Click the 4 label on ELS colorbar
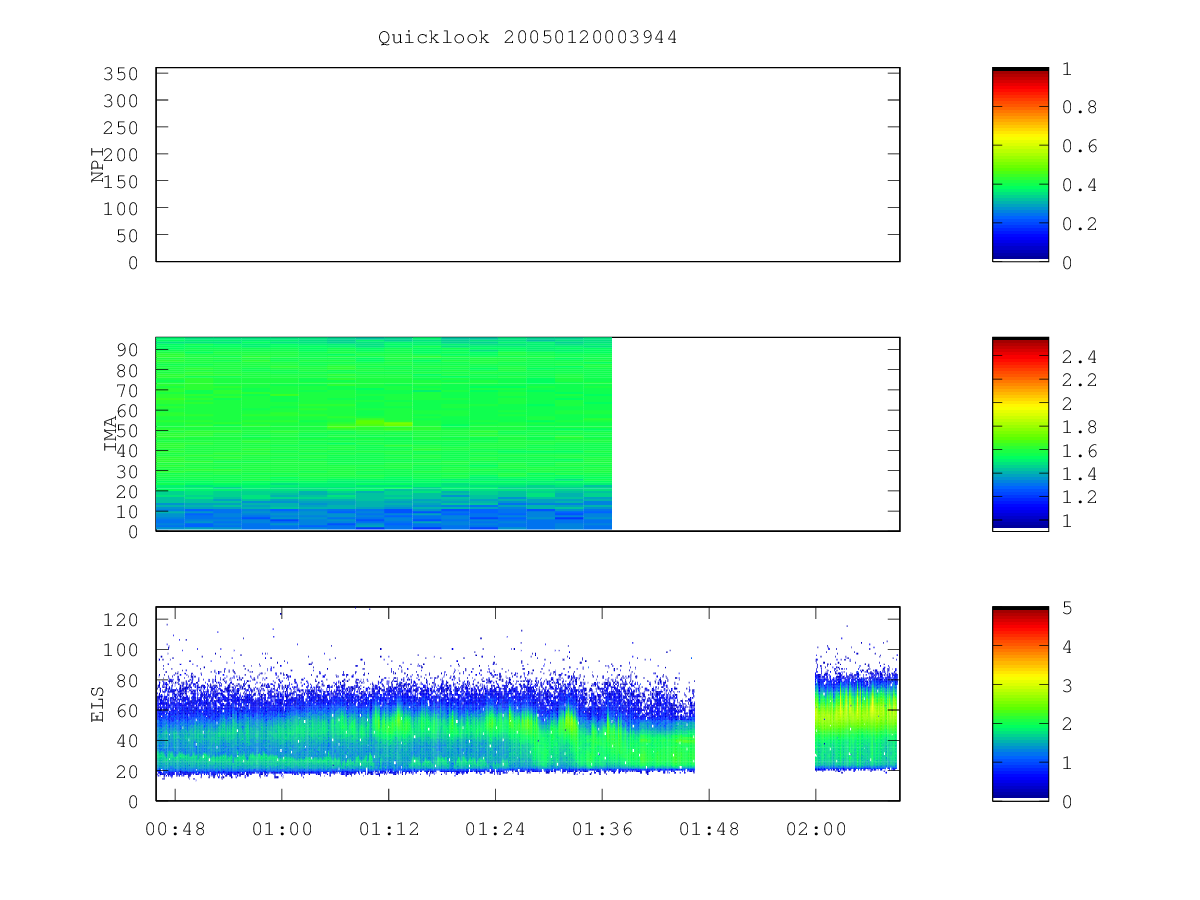This screenshot has height=900, width=1200. coord(1067,647)
